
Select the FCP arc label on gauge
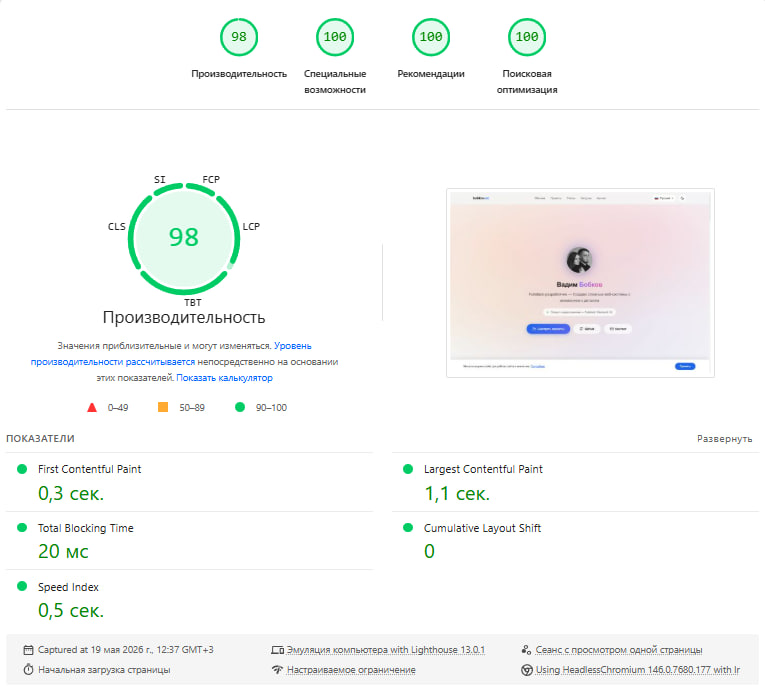pos(211,180)
